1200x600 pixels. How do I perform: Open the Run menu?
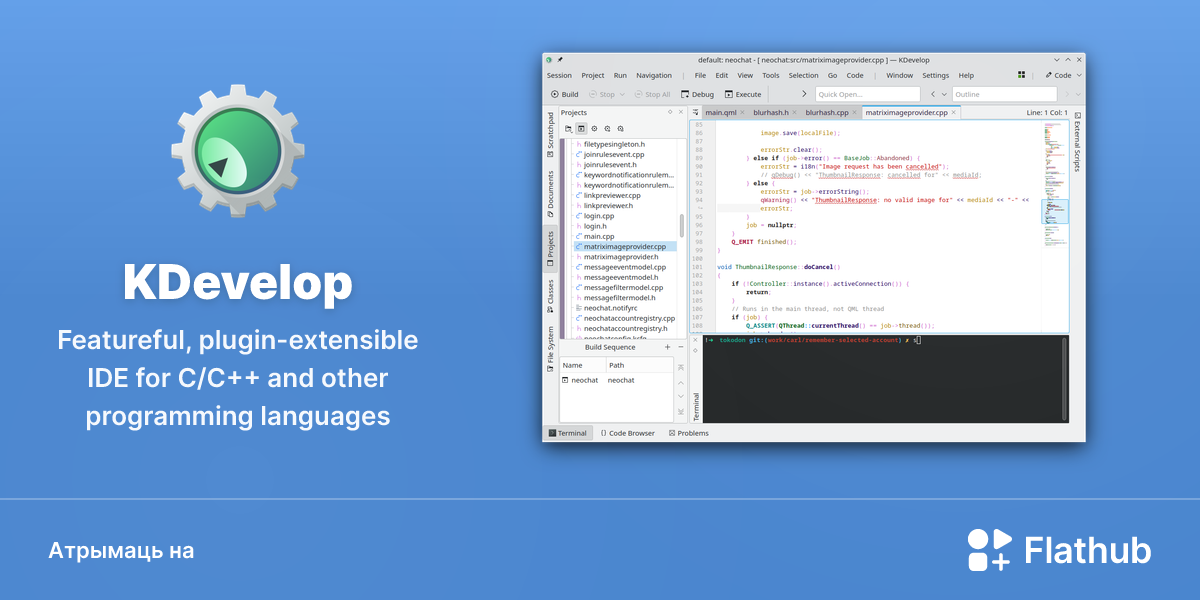point(620,75)
